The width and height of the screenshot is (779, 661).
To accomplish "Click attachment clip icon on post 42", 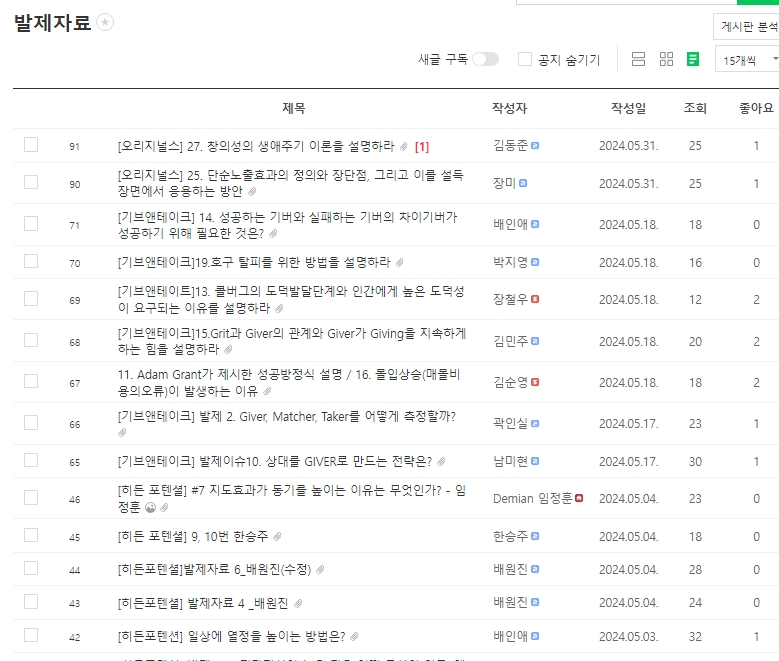I will point(354,637).
